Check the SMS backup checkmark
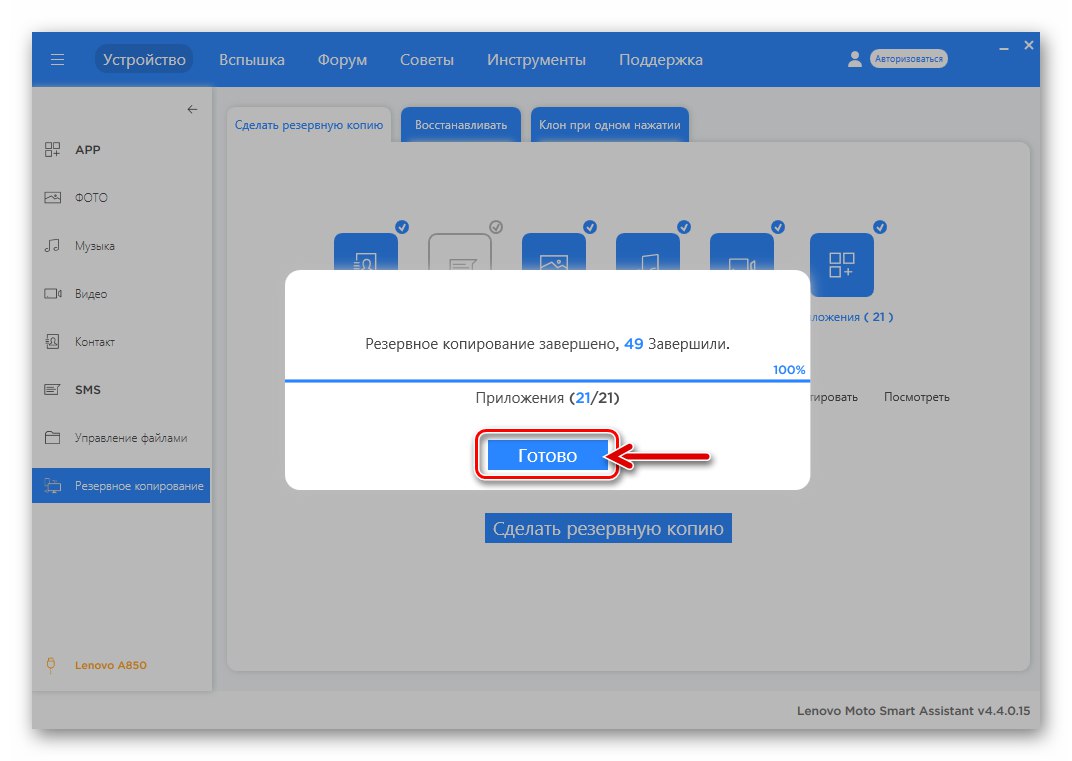This screenshot has width=1072, height=761. tap(496, 227)
